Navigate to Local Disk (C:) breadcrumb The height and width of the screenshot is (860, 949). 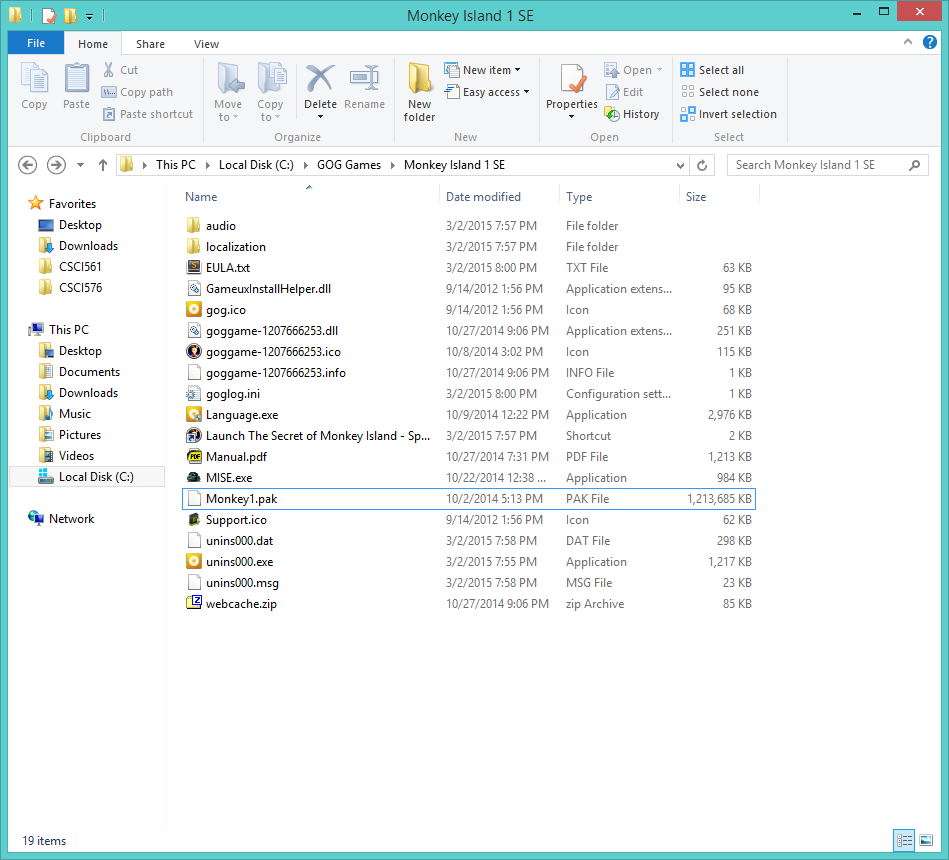256,165
